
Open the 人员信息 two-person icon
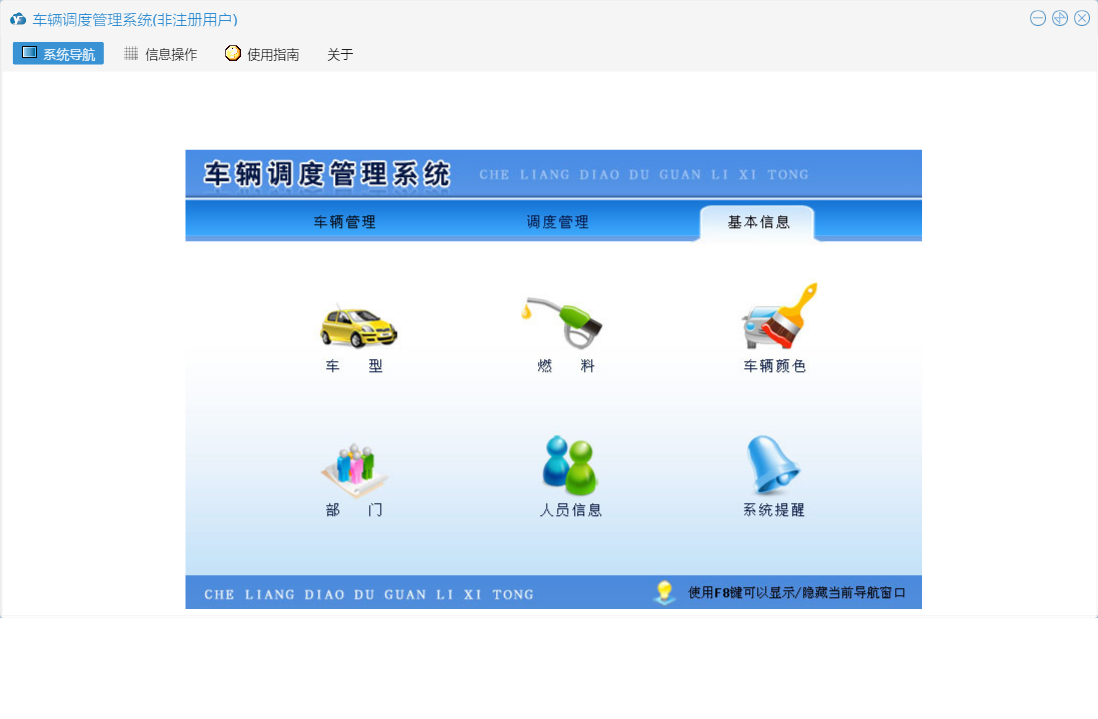coord(569,466)
